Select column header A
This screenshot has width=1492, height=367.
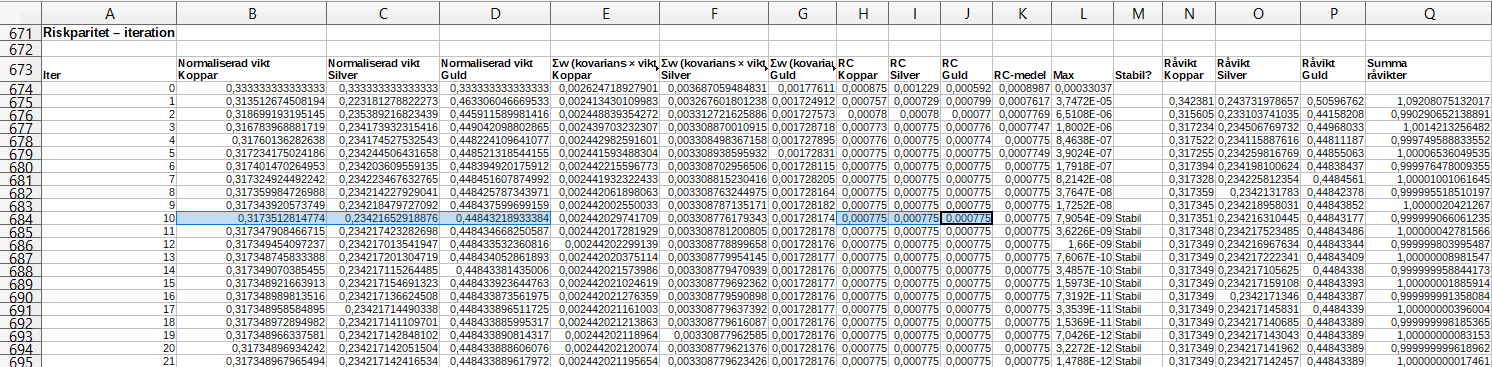(x=108, y=12)
